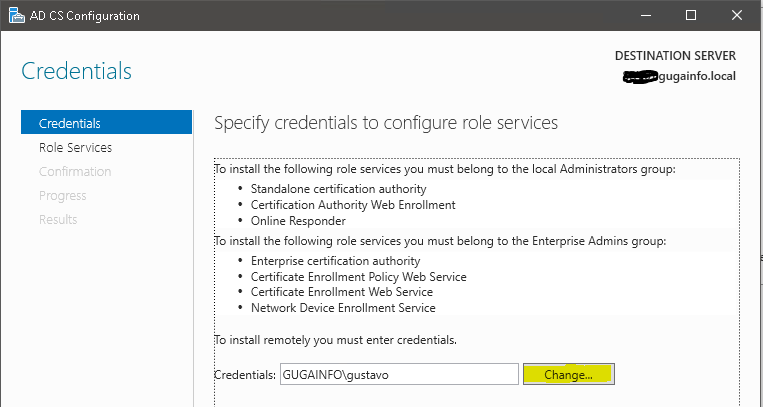Close the AD CS Configuration wizard
This screenshot has height=407, width=763.
coord(737,16)
